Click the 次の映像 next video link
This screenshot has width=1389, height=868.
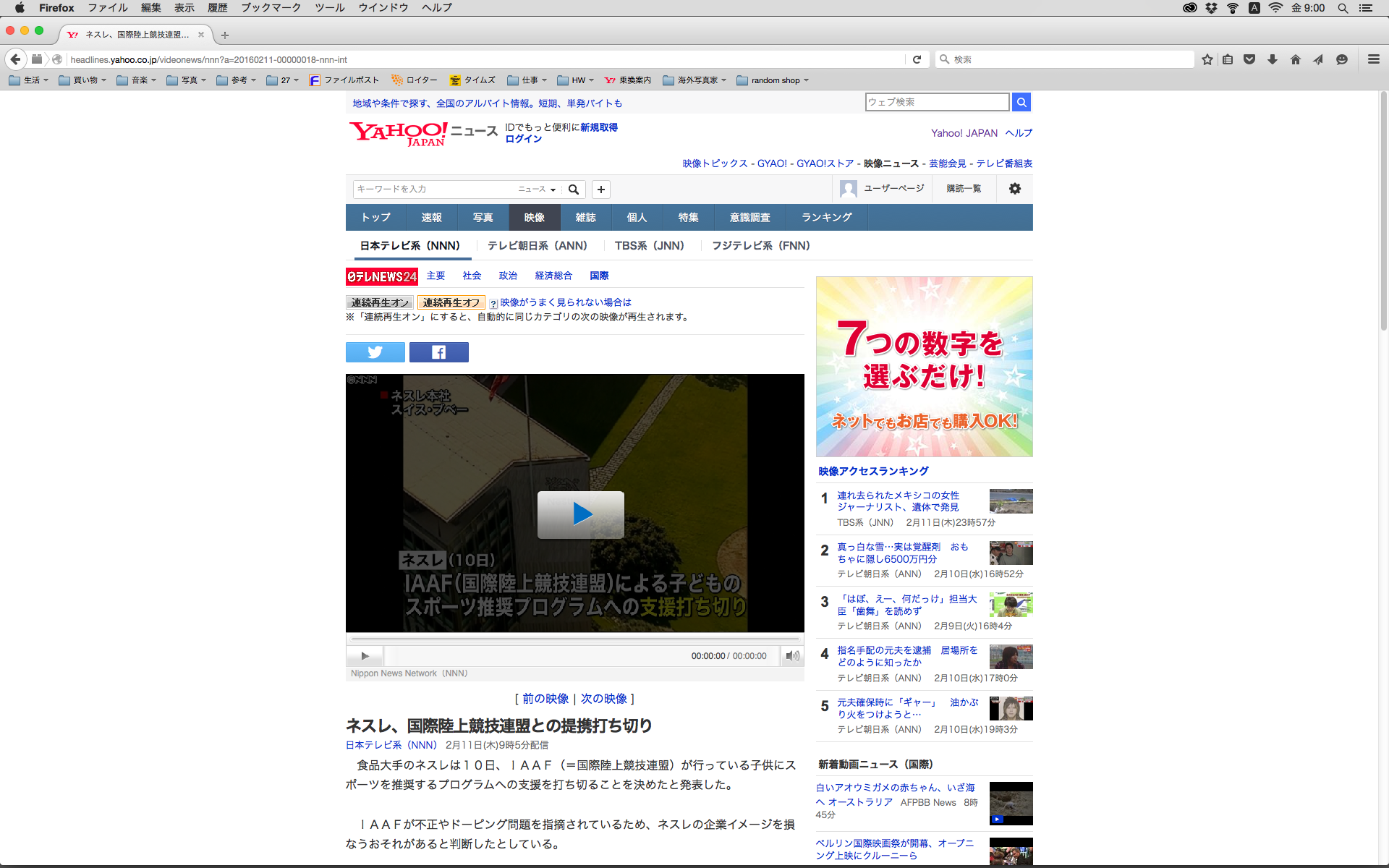click(x=603, y=699)
